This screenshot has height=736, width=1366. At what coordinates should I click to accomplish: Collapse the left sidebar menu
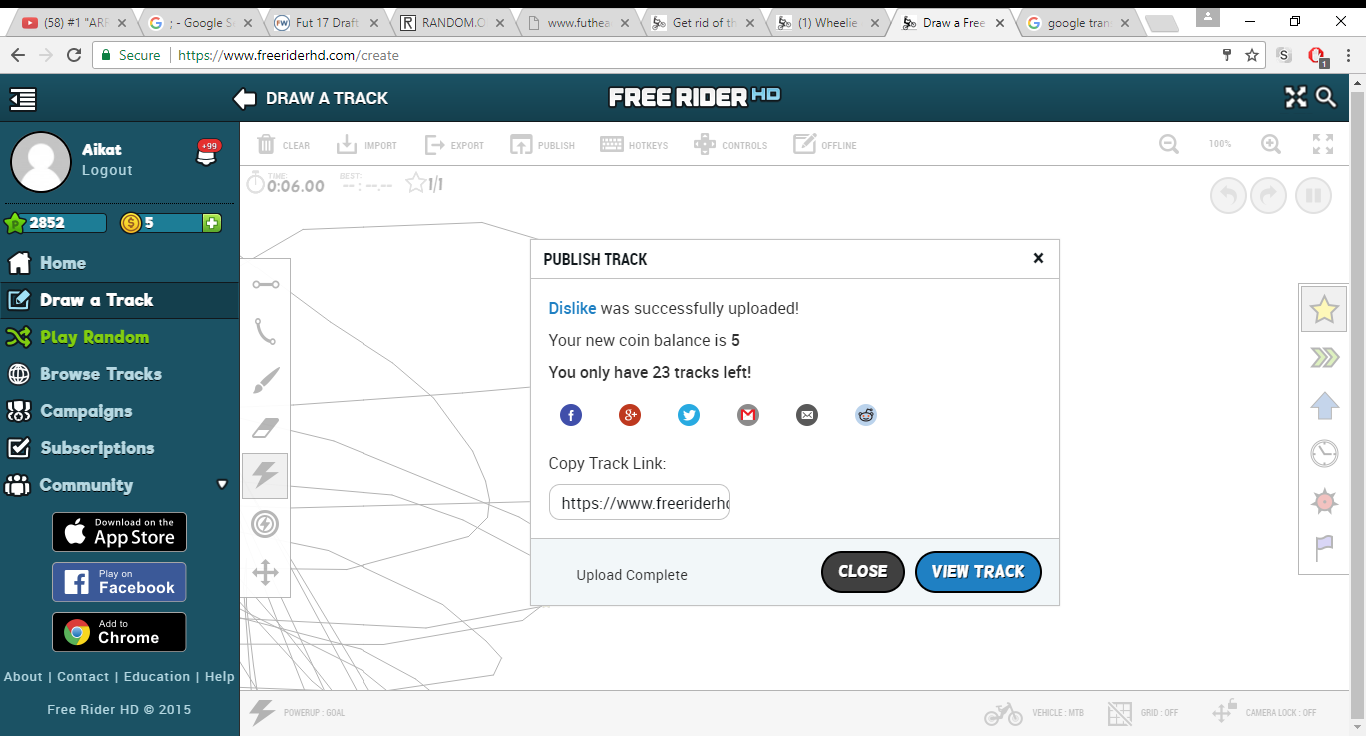coord(23,98)
